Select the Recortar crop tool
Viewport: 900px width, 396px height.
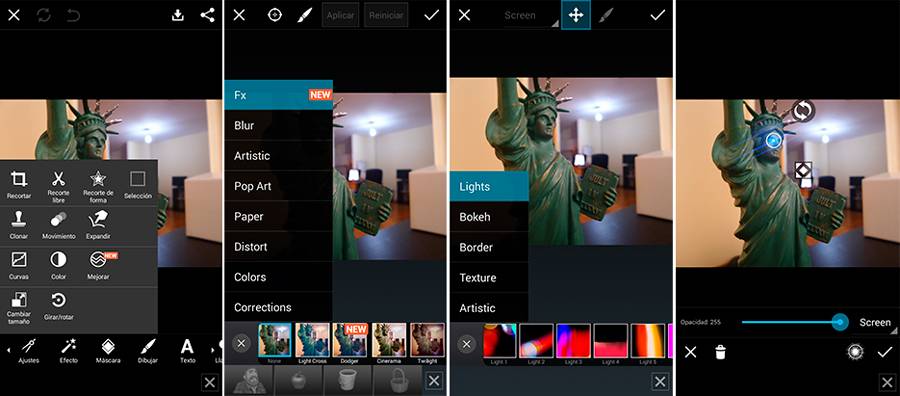(19, 184)
